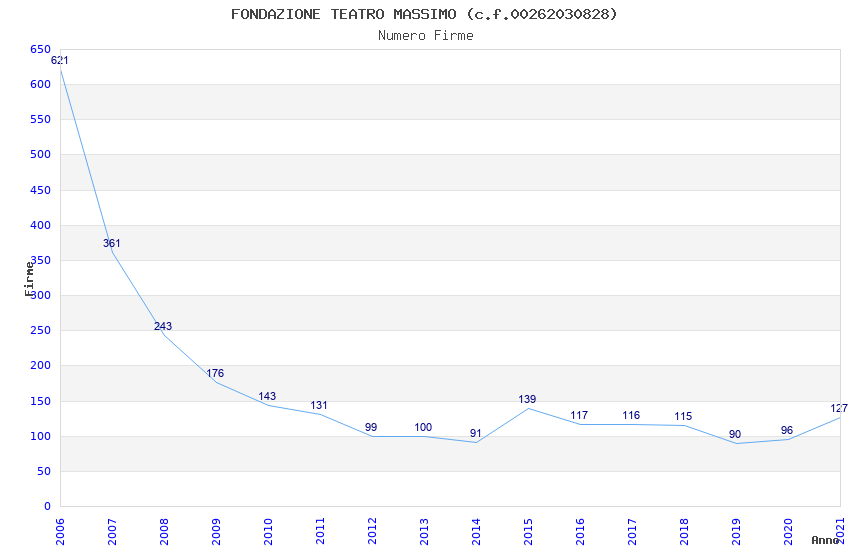This screenshot has height=550, width=850.
Task: Click the x-axis year 2009
Action: click(x=216, y=531)
